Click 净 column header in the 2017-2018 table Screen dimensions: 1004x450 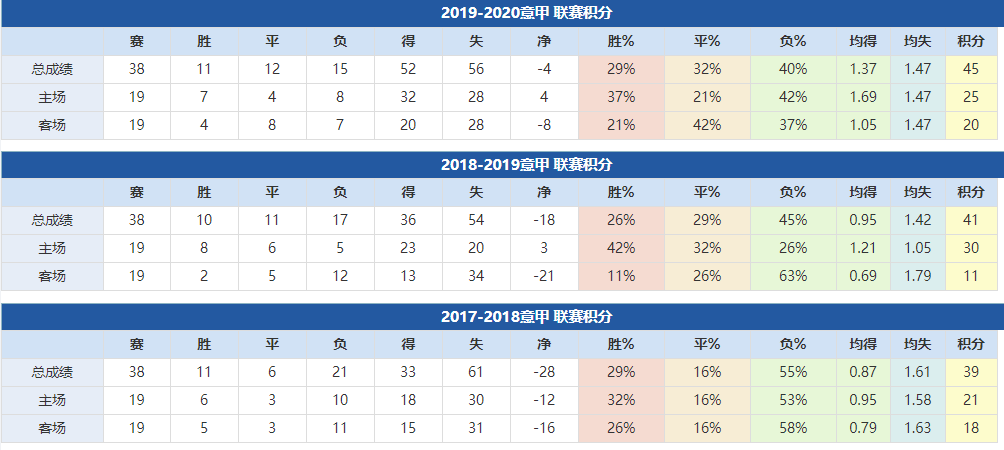[x=544, y=345]
